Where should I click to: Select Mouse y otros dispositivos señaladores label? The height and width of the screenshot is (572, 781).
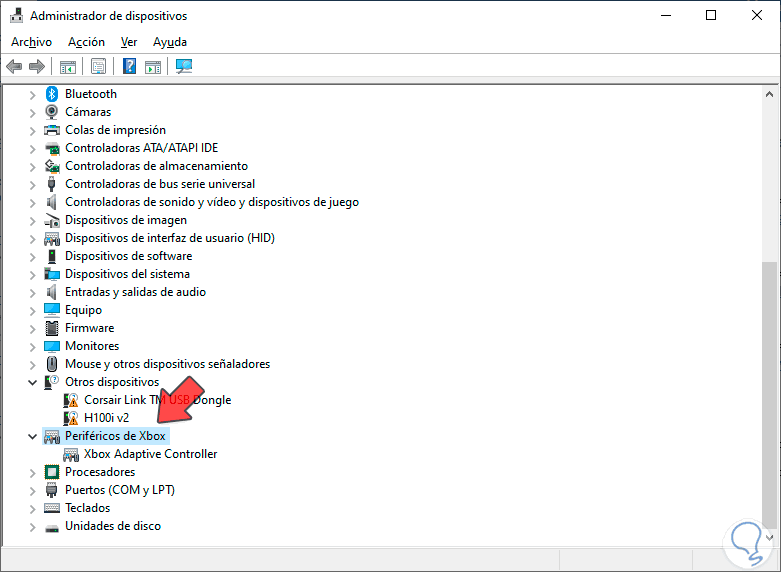pyautogui.click(x=167, y=364)
